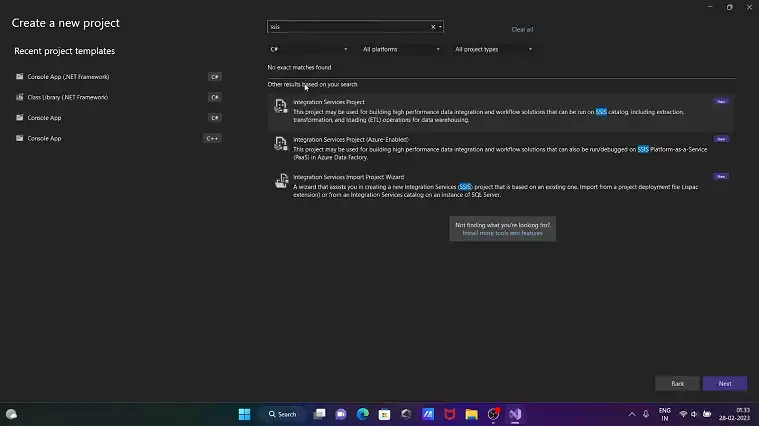
Task: Choose the recent C++ Console App template
Action: 118,138
